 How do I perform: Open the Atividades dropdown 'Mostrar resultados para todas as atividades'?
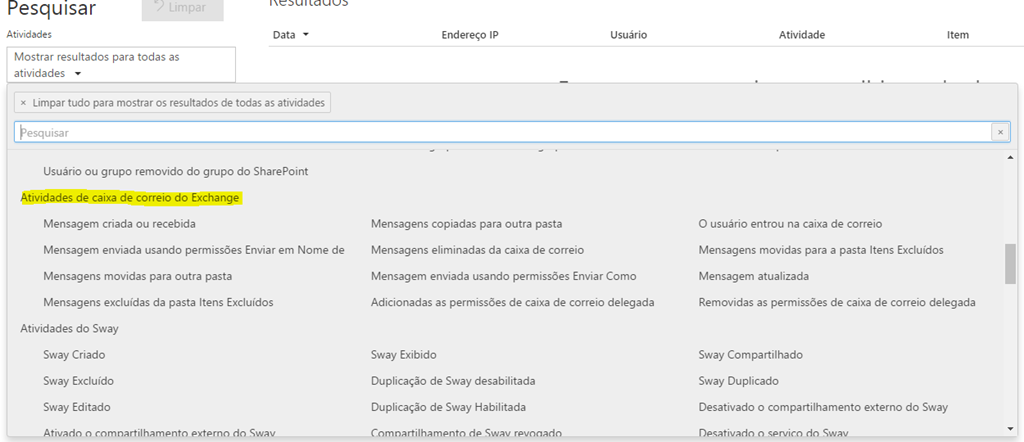point(121,65)
